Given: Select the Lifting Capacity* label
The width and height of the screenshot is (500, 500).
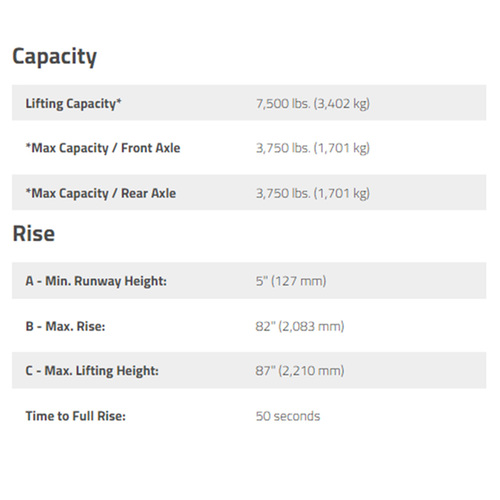Looking at the screenshot, I should click(74, 104).
